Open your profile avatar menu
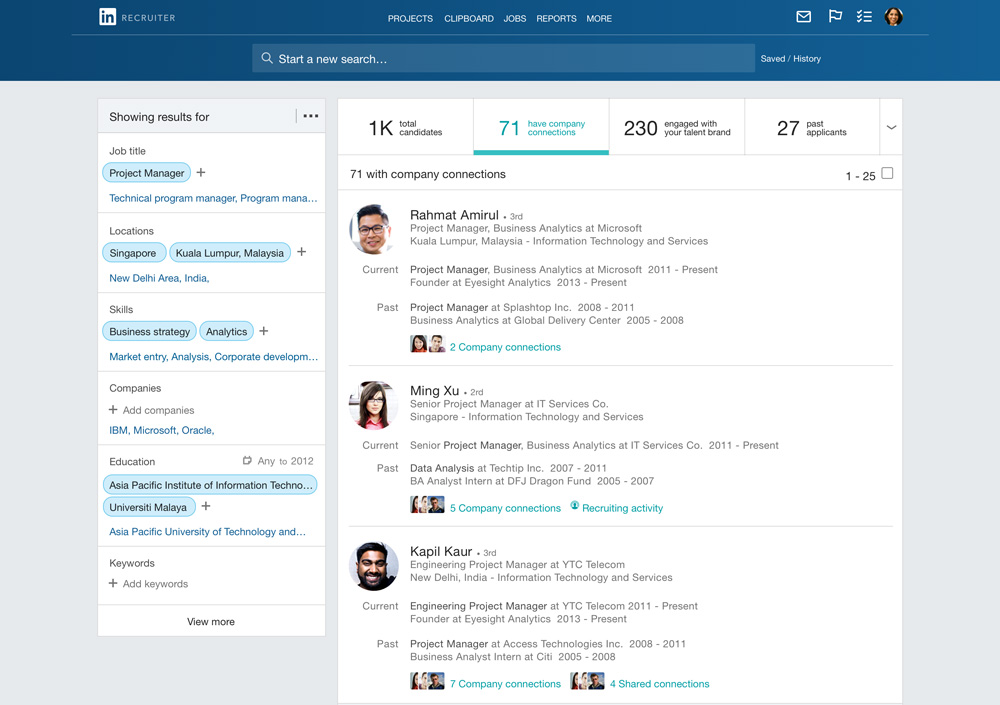Image resolution: width=1000 pixels, height=705 pixels. click(x=894, y=16)
